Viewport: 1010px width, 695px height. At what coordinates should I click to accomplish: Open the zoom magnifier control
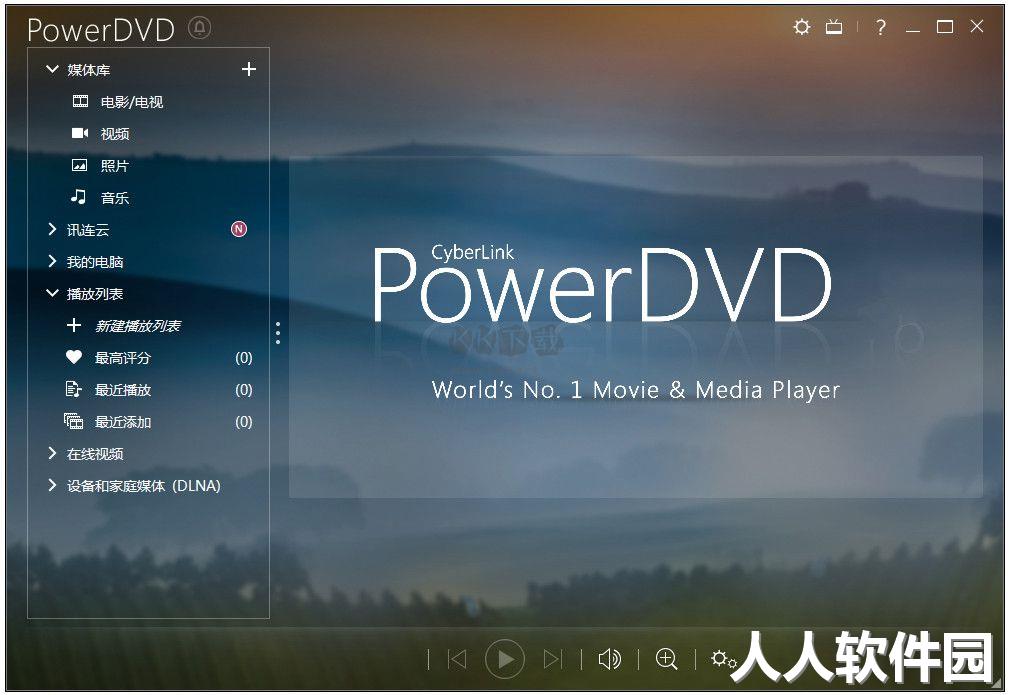coord(666,659)
